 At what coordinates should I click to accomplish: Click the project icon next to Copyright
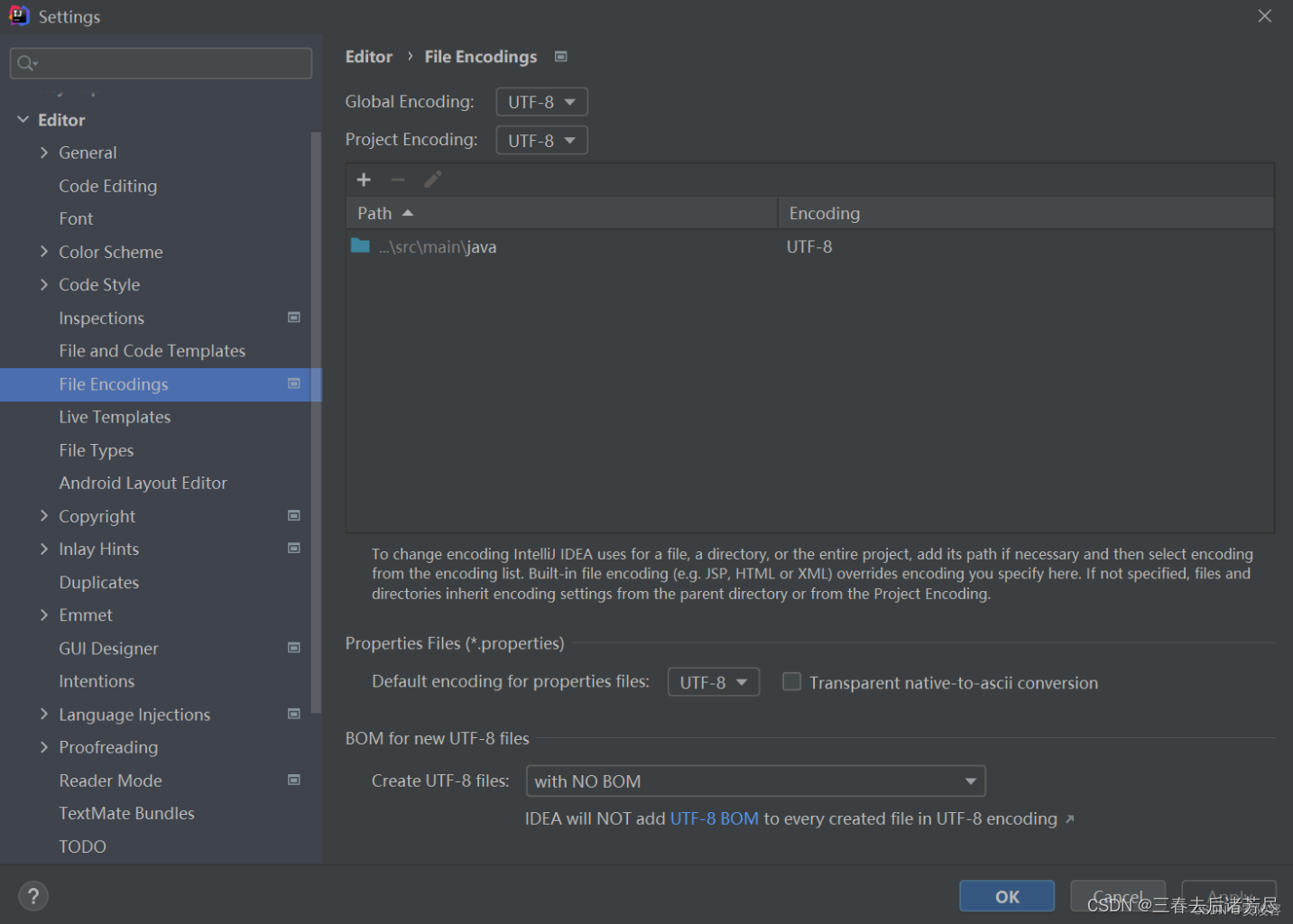click(294, 516)
